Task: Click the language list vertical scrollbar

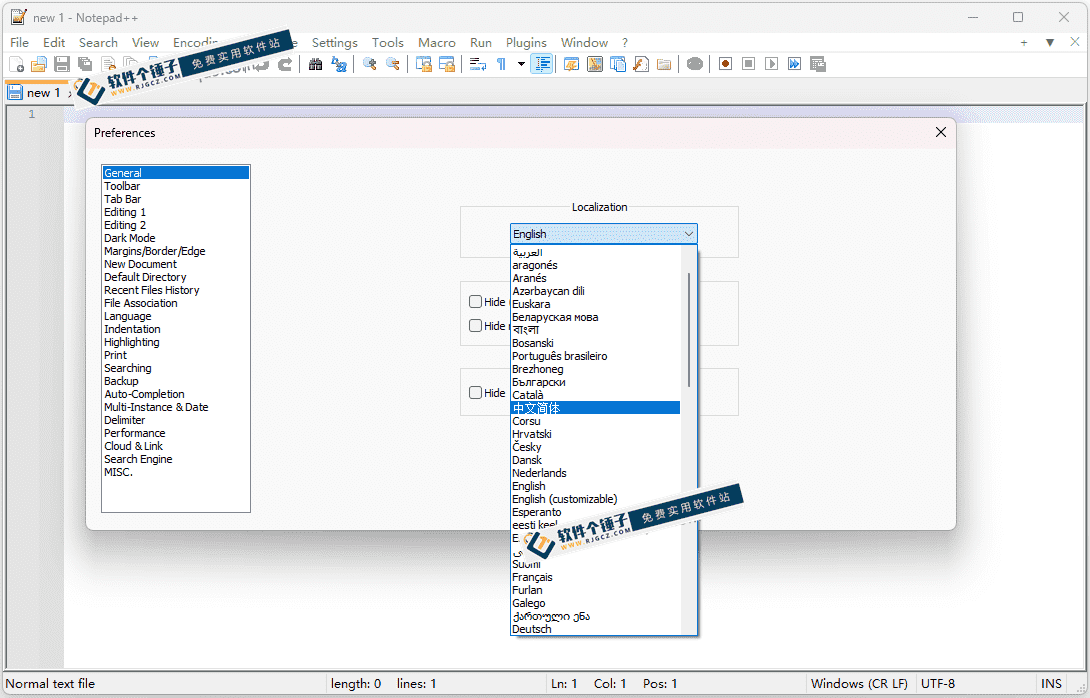Action: [689, 330]
